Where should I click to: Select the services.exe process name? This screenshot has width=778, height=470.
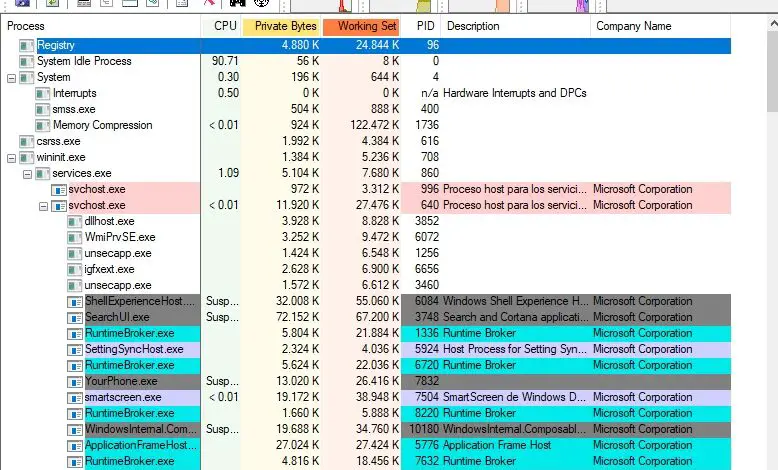pyautogui.click(x=82, y=173)
